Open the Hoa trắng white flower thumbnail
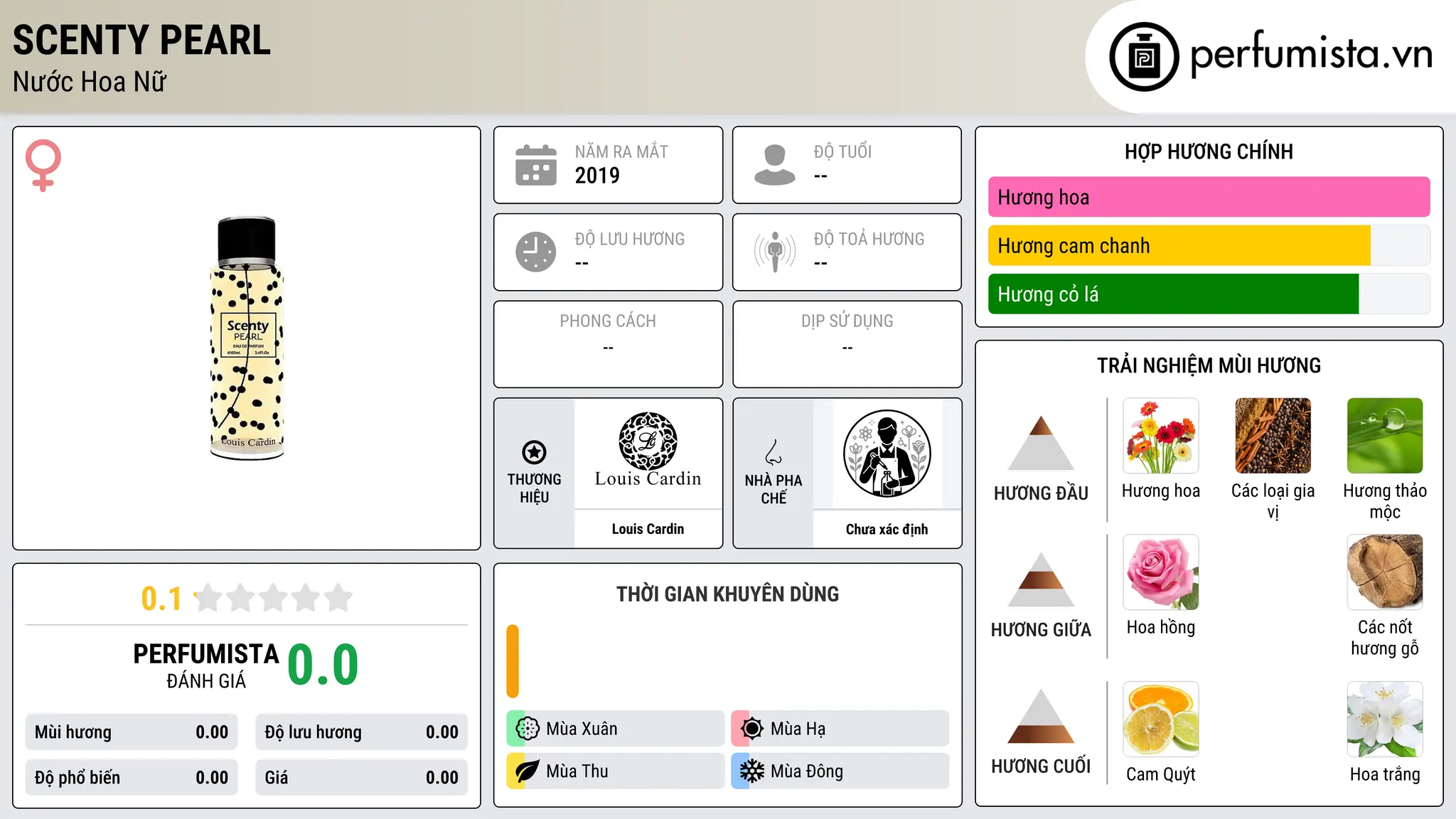This screenshot has height=819, width=1456. pyautogui.click(x=1385, y=719)
